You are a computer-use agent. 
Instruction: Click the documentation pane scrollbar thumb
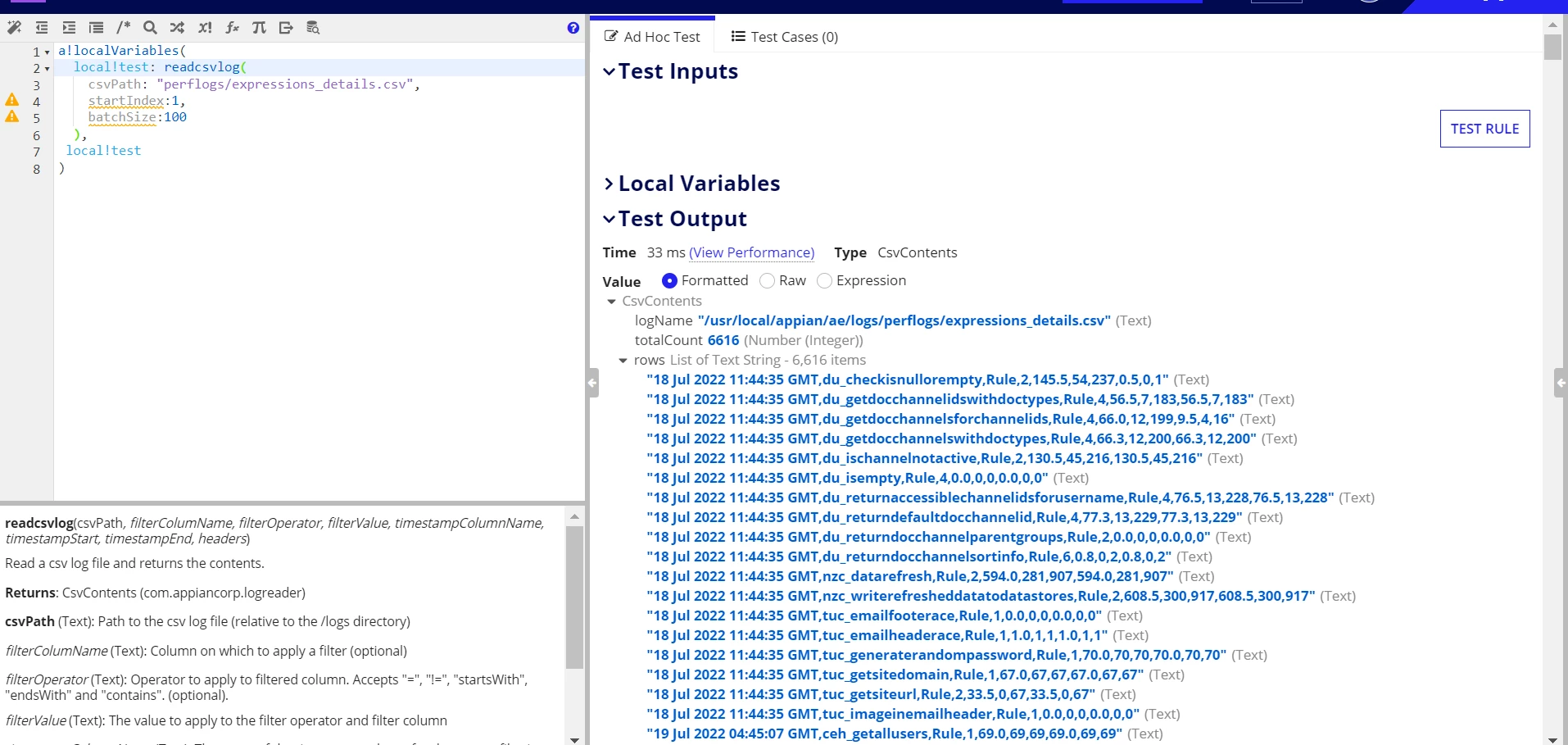tap(574, 597)
